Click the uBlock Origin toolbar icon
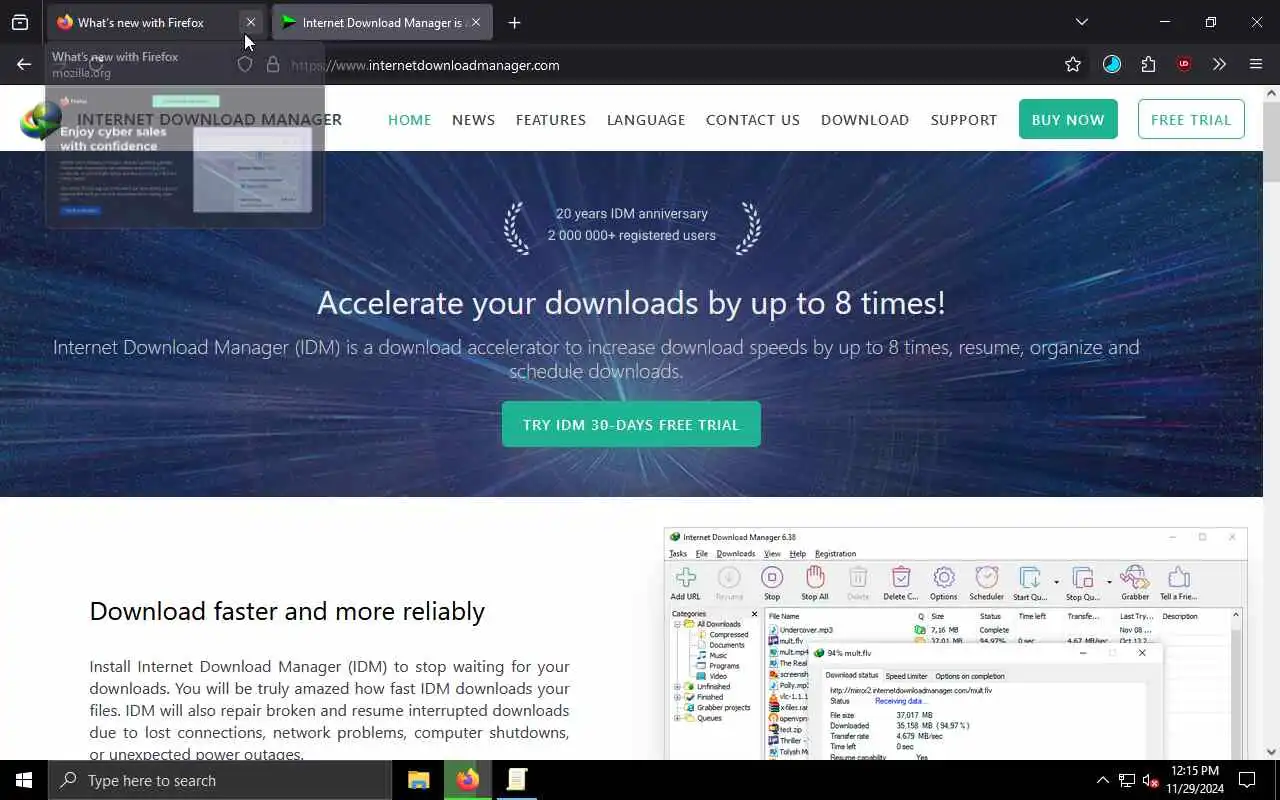1280x800 pixels. [x=1184, y=65]
